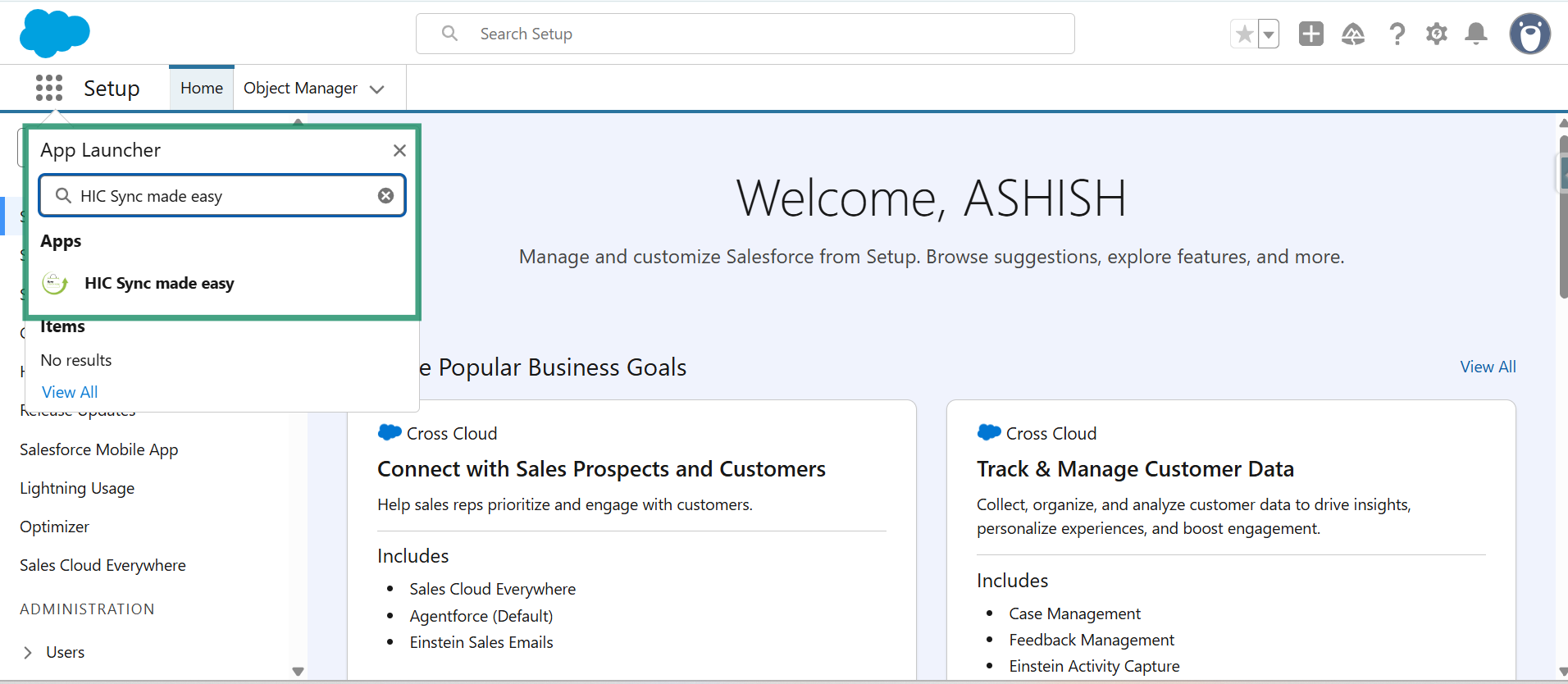The image size is (1568, 684).
Task: Open the user profile avatar
Action: [x=1529, y=34]
